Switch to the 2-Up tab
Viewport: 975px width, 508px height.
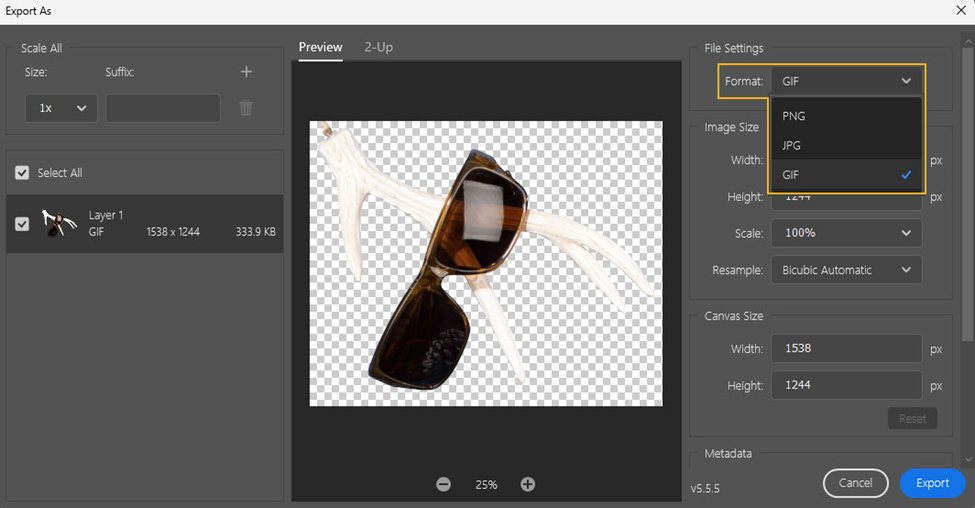(378, 47)
